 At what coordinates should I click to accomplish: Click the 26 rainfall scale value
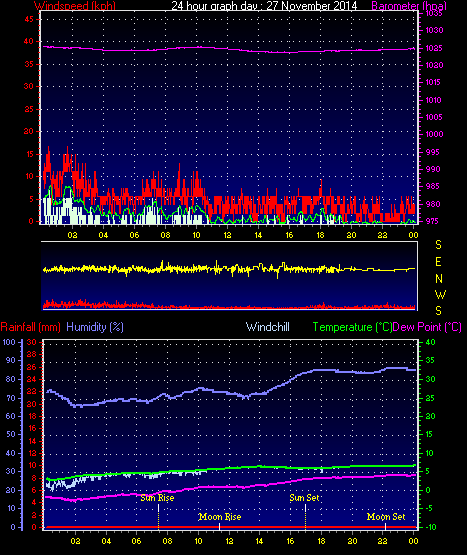[x=32, y=367]
